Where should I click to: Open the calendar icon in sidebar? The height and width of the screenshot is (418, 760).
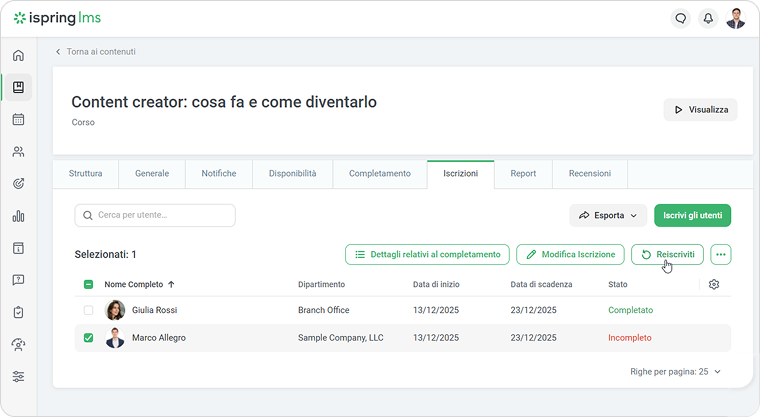[x=18, y=120]
